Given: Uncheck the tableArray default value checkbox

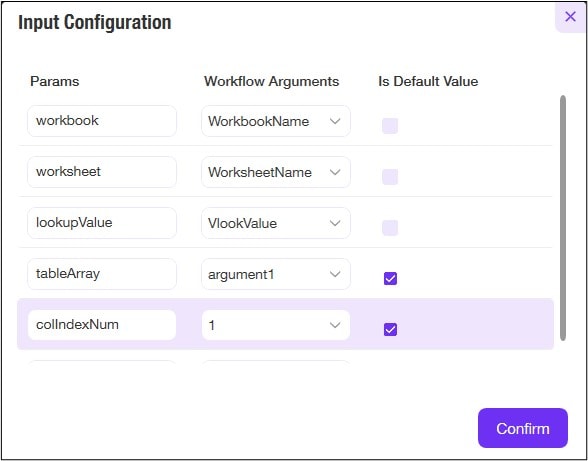Looking at the screenshot, I should click(390, 279).
